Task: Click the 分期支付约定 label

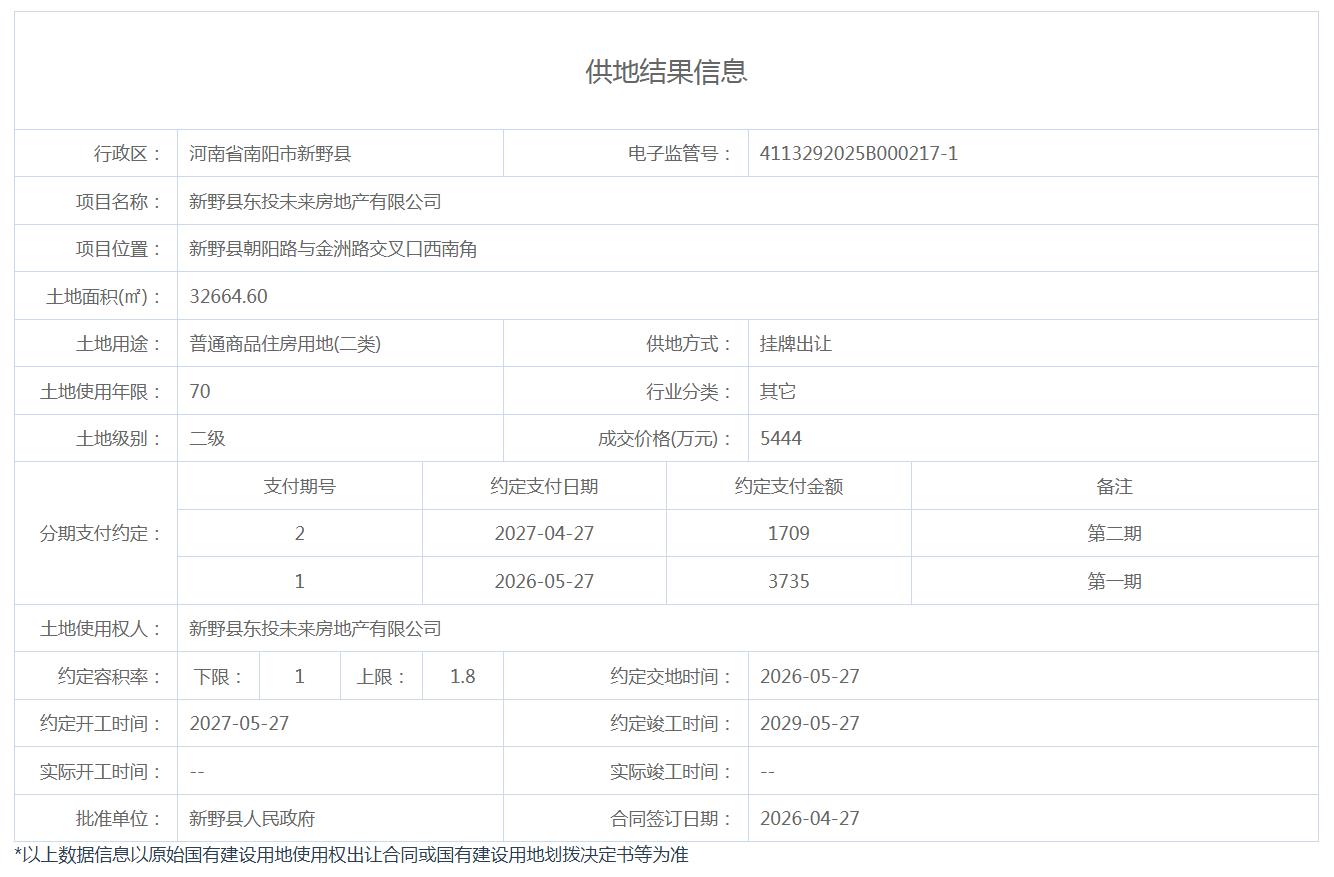Action: (101, 534)
